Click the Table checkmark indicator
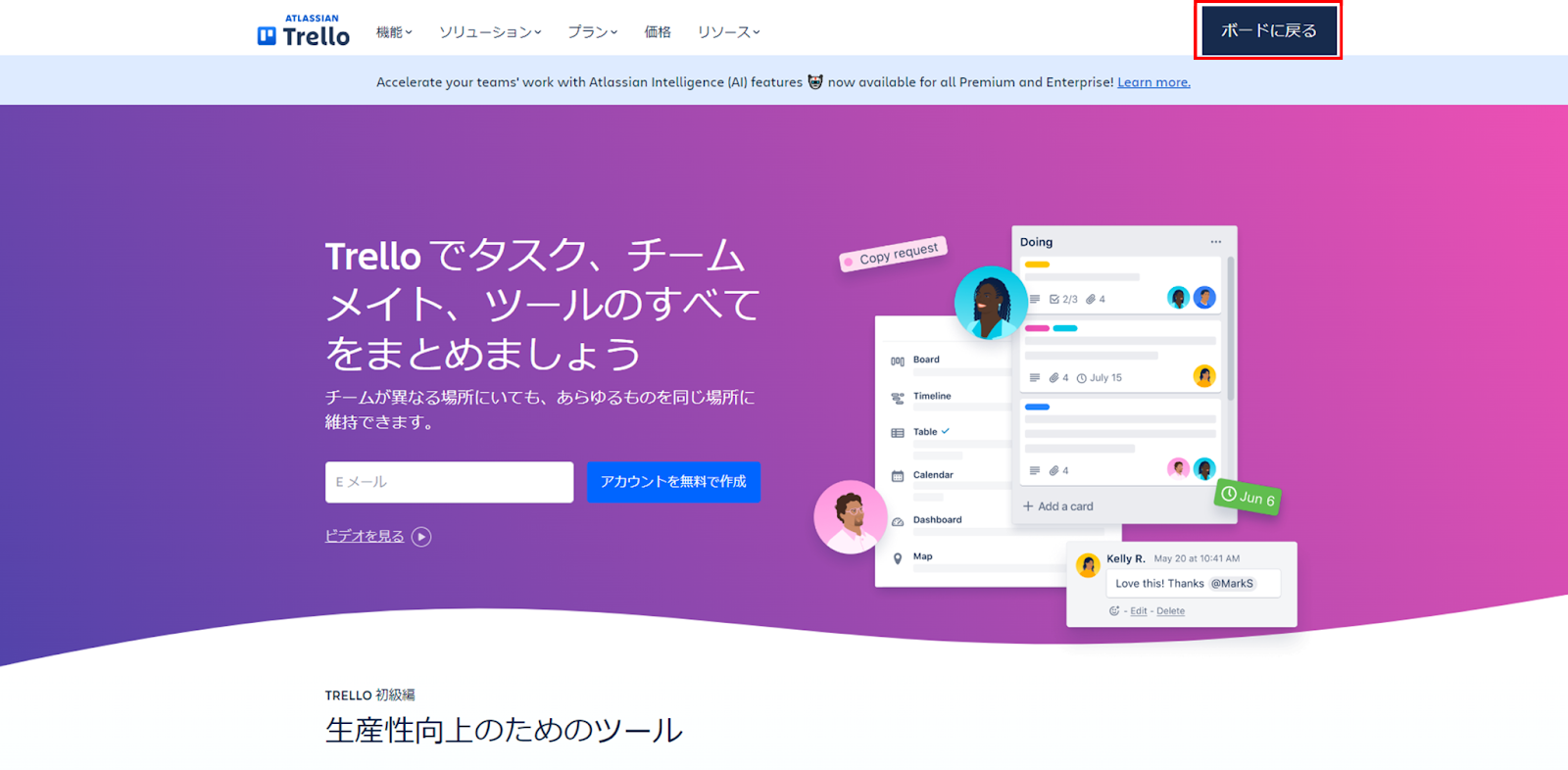 [x=945, y=431]
